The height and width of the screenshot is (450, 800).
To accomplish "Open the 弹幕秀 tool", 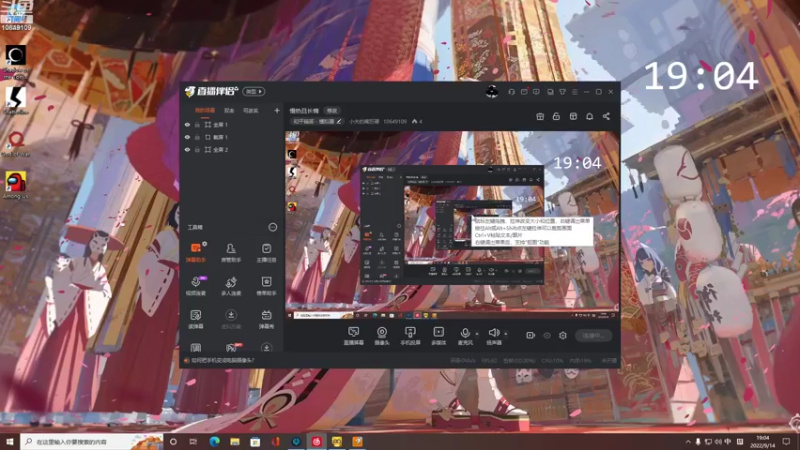I will (x=266, y=319).
